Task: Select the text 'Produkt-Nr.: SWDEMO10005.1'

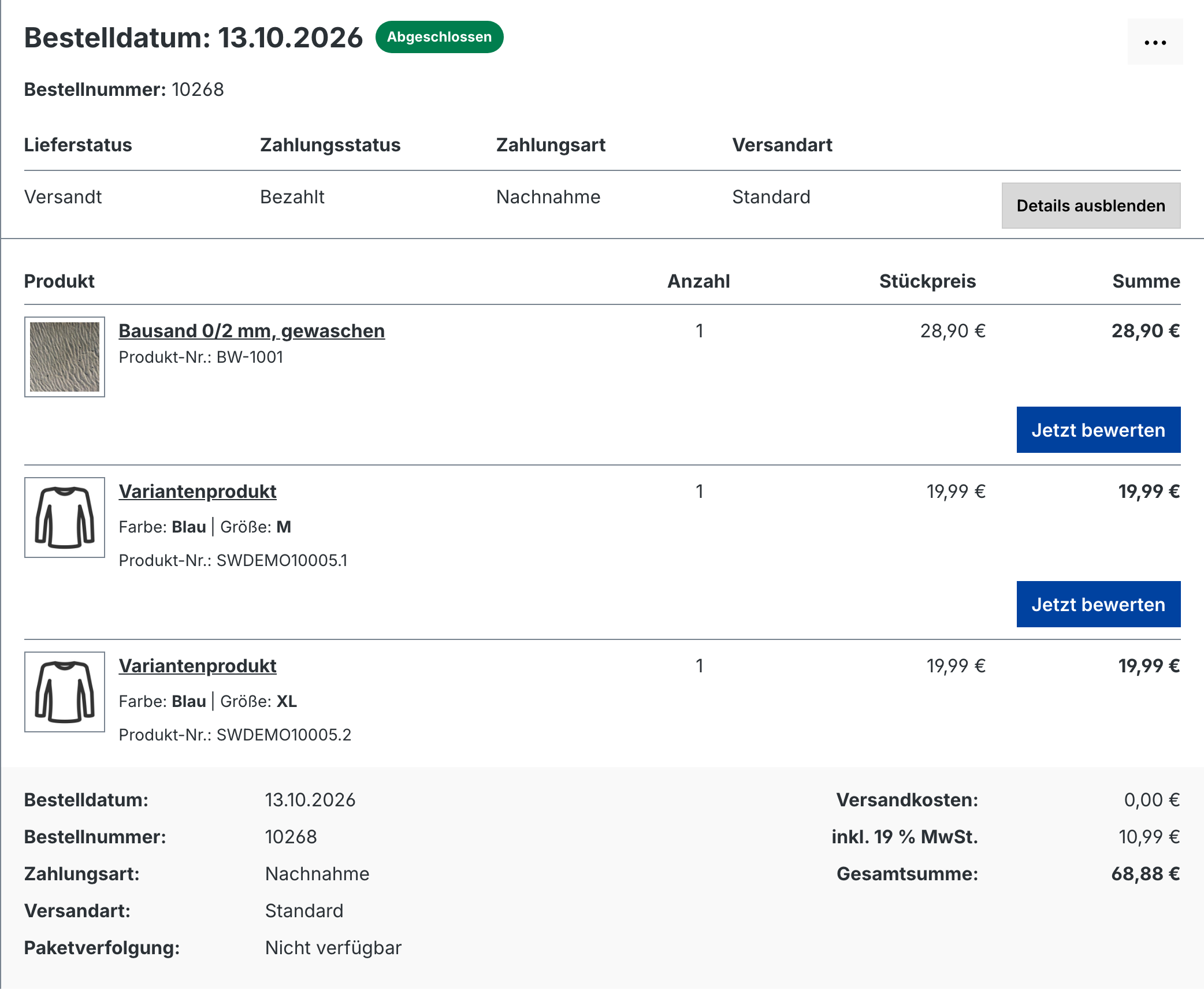Action: (x=233, y=560)
